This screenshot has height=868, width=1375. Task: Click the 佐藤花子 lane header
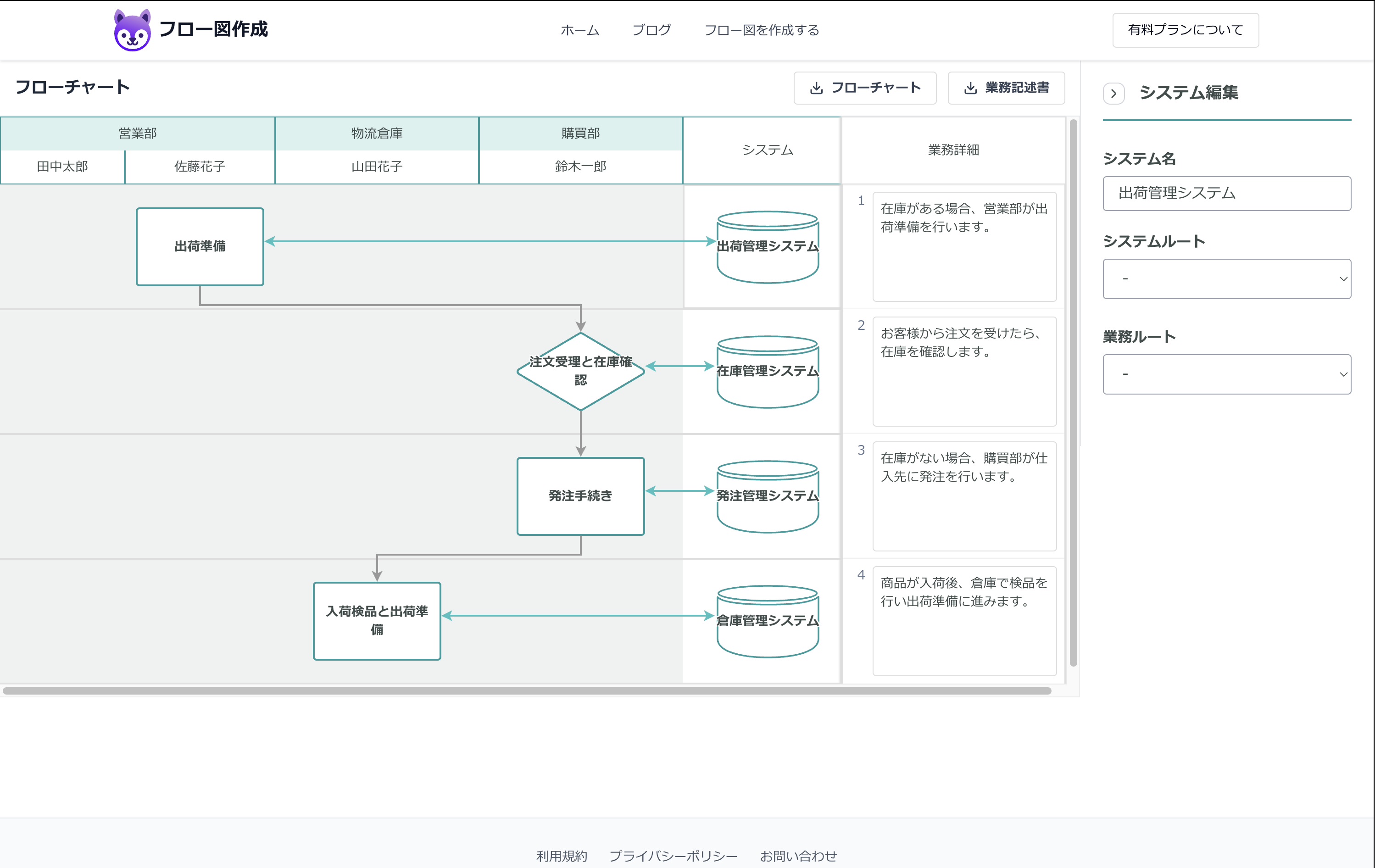200,167
